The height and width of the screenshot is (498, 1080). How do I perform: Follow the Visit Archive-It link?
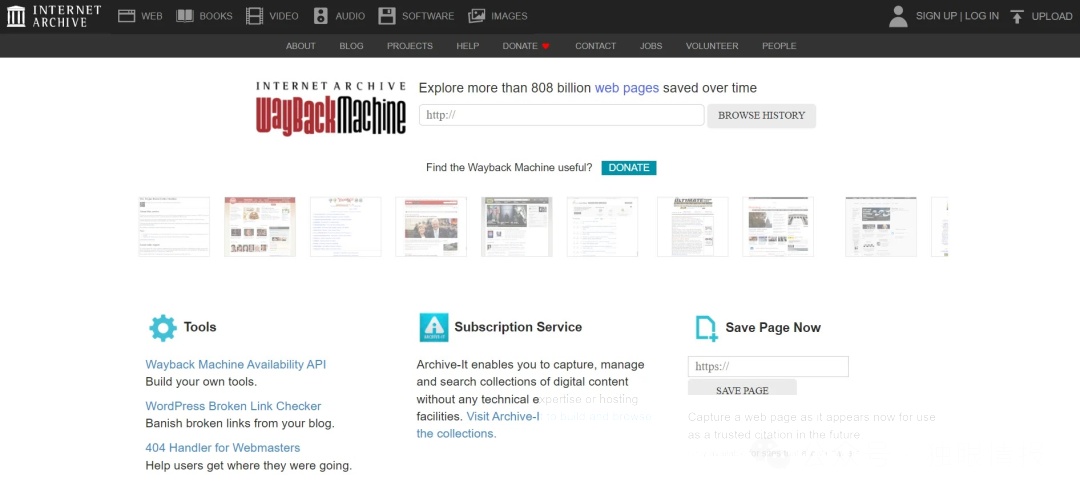point(503,416)
